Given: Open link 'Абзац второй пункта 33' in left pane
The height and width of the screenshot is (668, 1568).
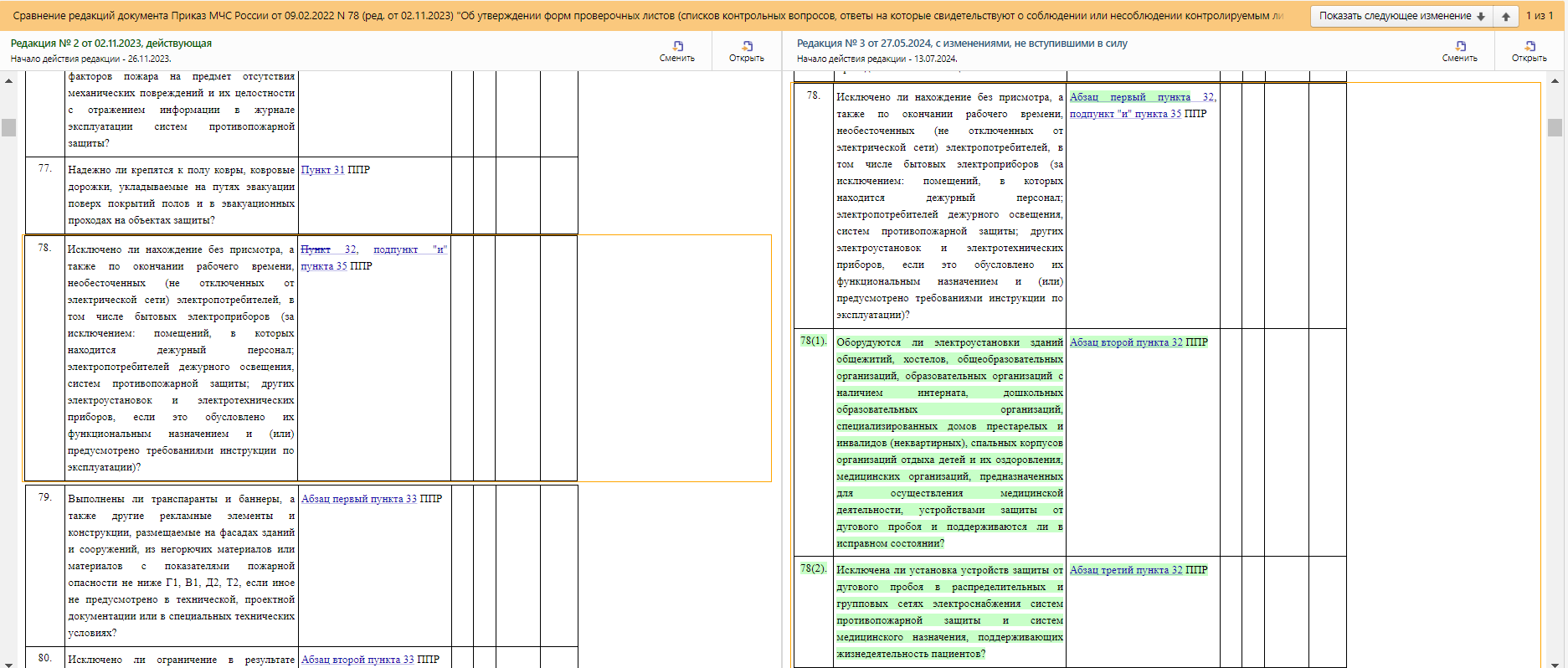Looking at the screenshot, I should coord(357,660).
